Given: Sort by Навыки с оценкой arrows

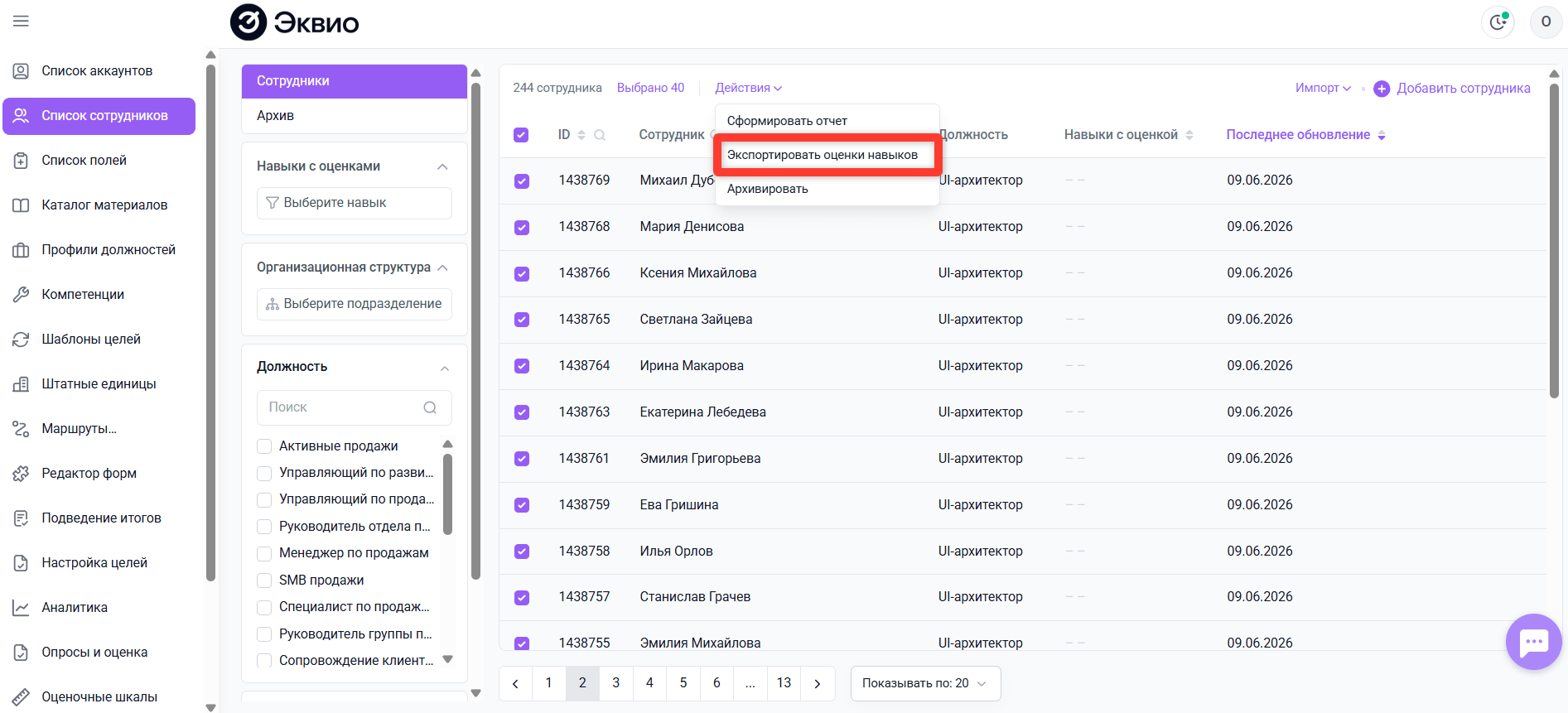Looking at the screenshot, I should (x=1189, y=135).
